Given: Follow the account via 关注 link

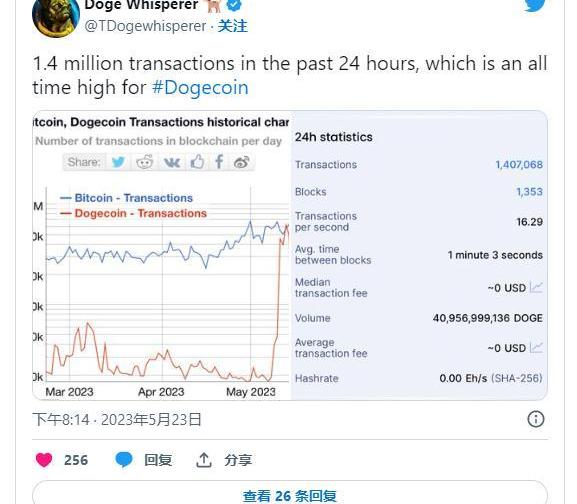Looking at the screenshot, I should (x=233, y=26).
